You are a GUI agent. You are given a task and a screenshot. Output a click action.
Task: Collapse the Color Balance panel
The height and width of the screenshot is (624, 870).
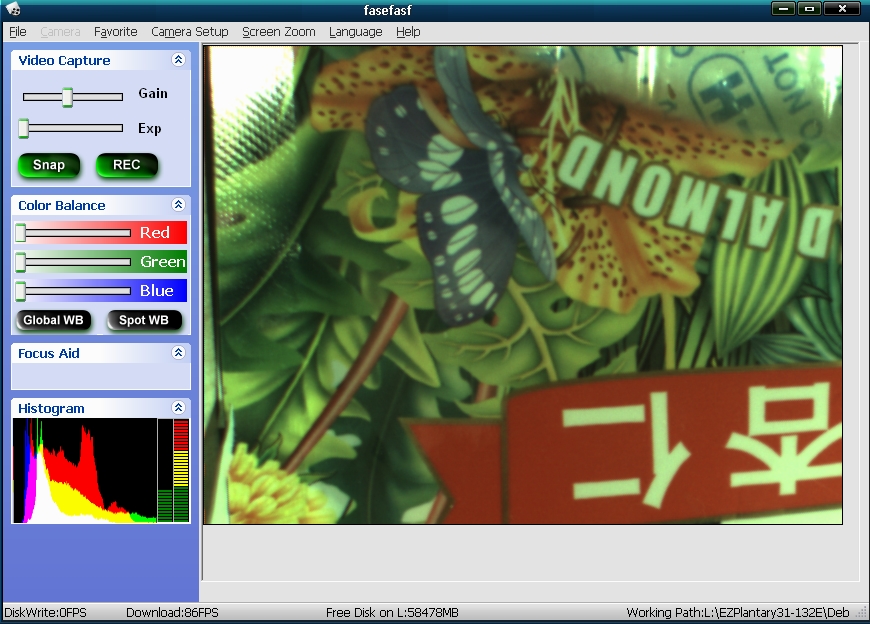pos(178,205)
